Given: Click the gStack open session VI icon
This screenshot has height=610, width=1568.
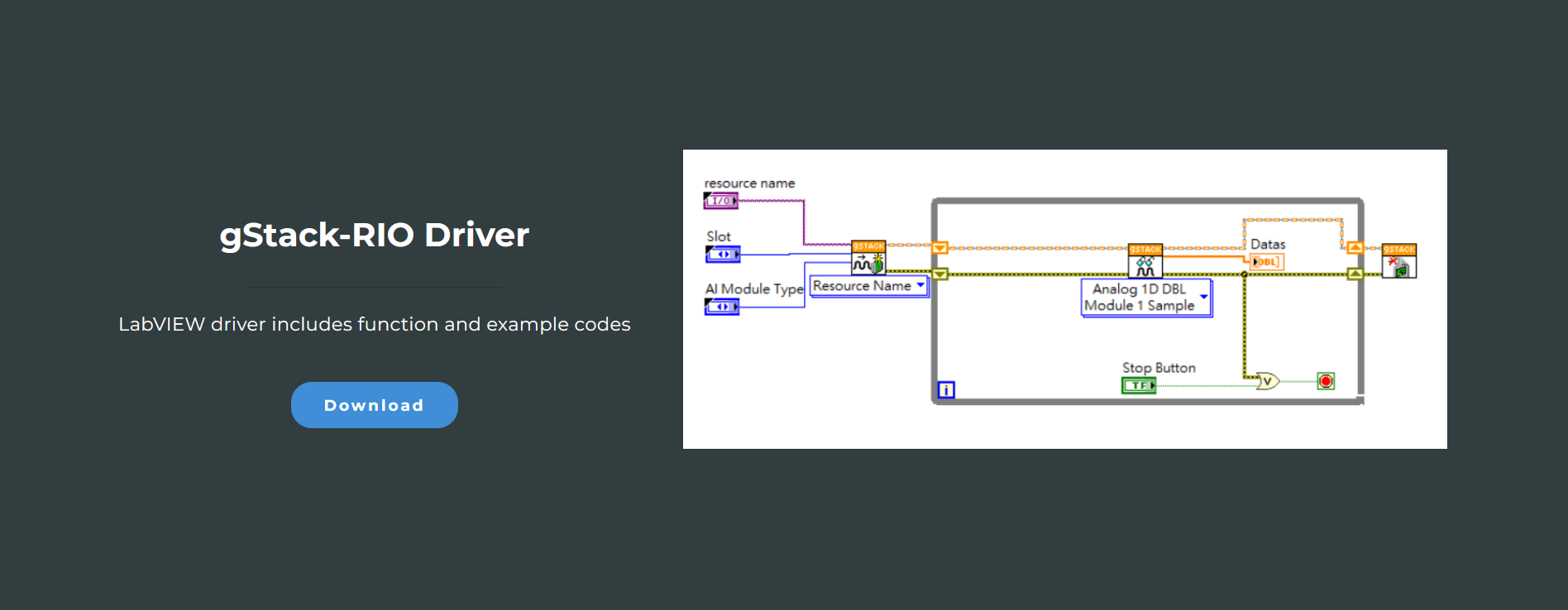Looking at the screenshot, I should [868, 258].
